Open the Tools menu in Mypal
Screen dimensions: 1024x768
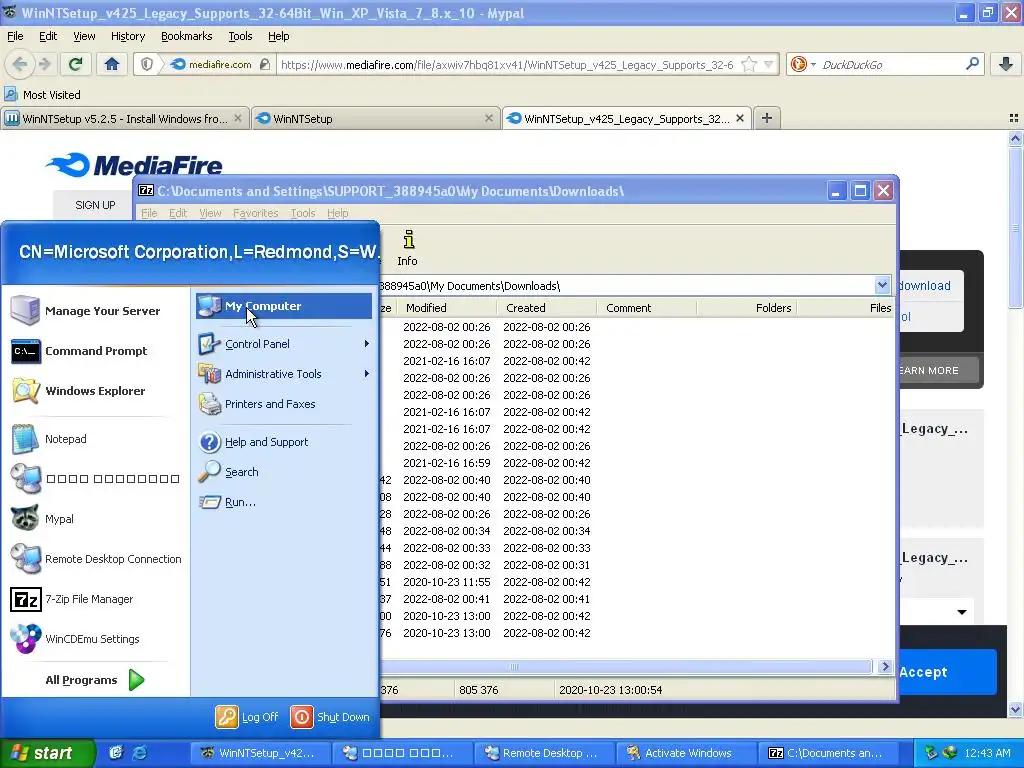click(240, 36)
